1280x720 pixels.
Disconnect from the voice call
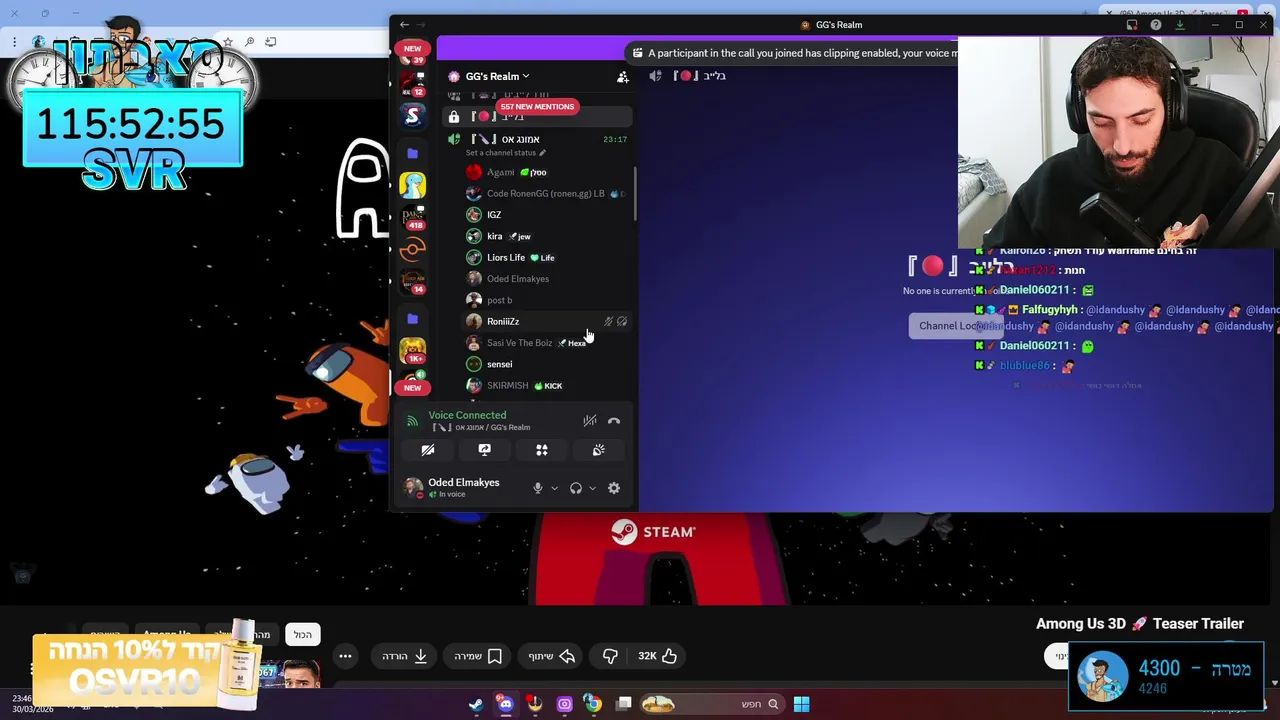pos(614,421)
